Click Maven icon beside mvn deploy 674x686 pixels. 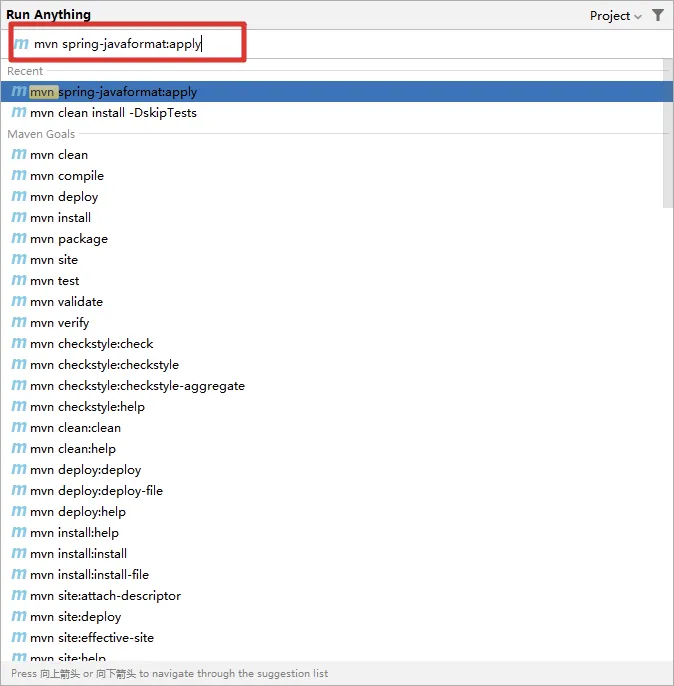[19, 196]
